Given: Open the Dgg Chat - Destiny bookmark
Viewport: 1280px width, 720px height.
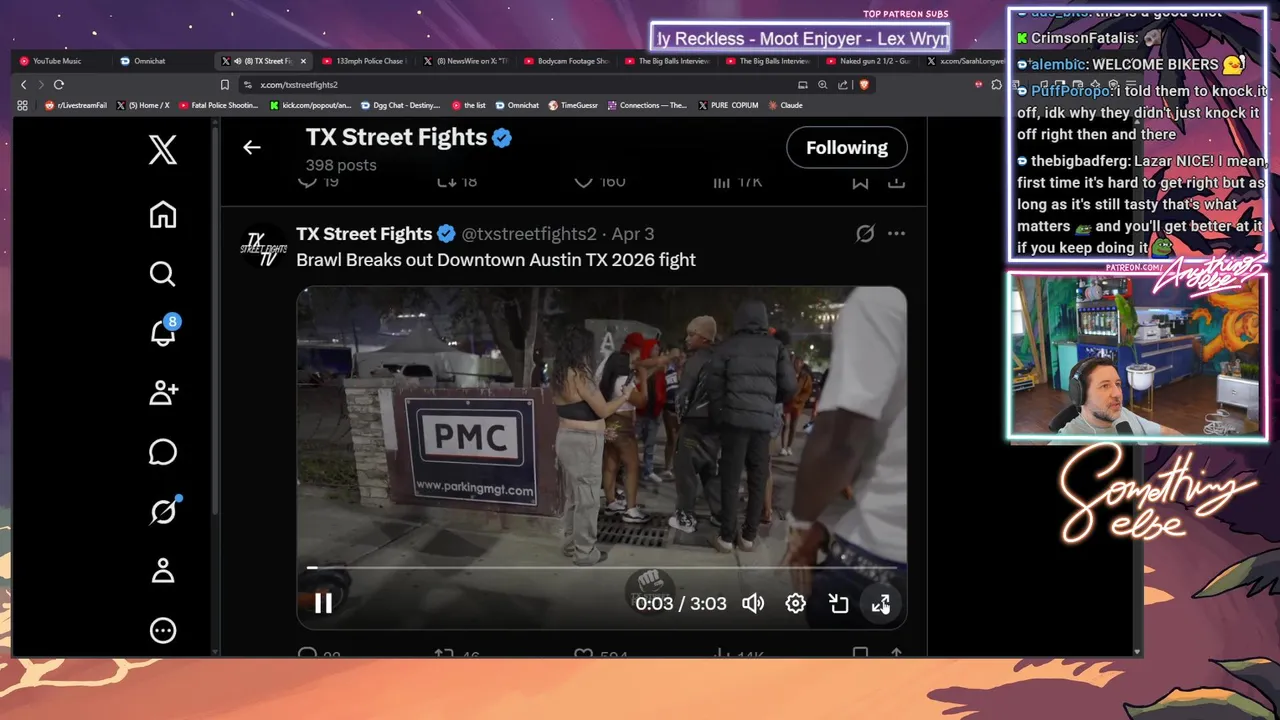Looking at the screenshot, I should (400, 105).
